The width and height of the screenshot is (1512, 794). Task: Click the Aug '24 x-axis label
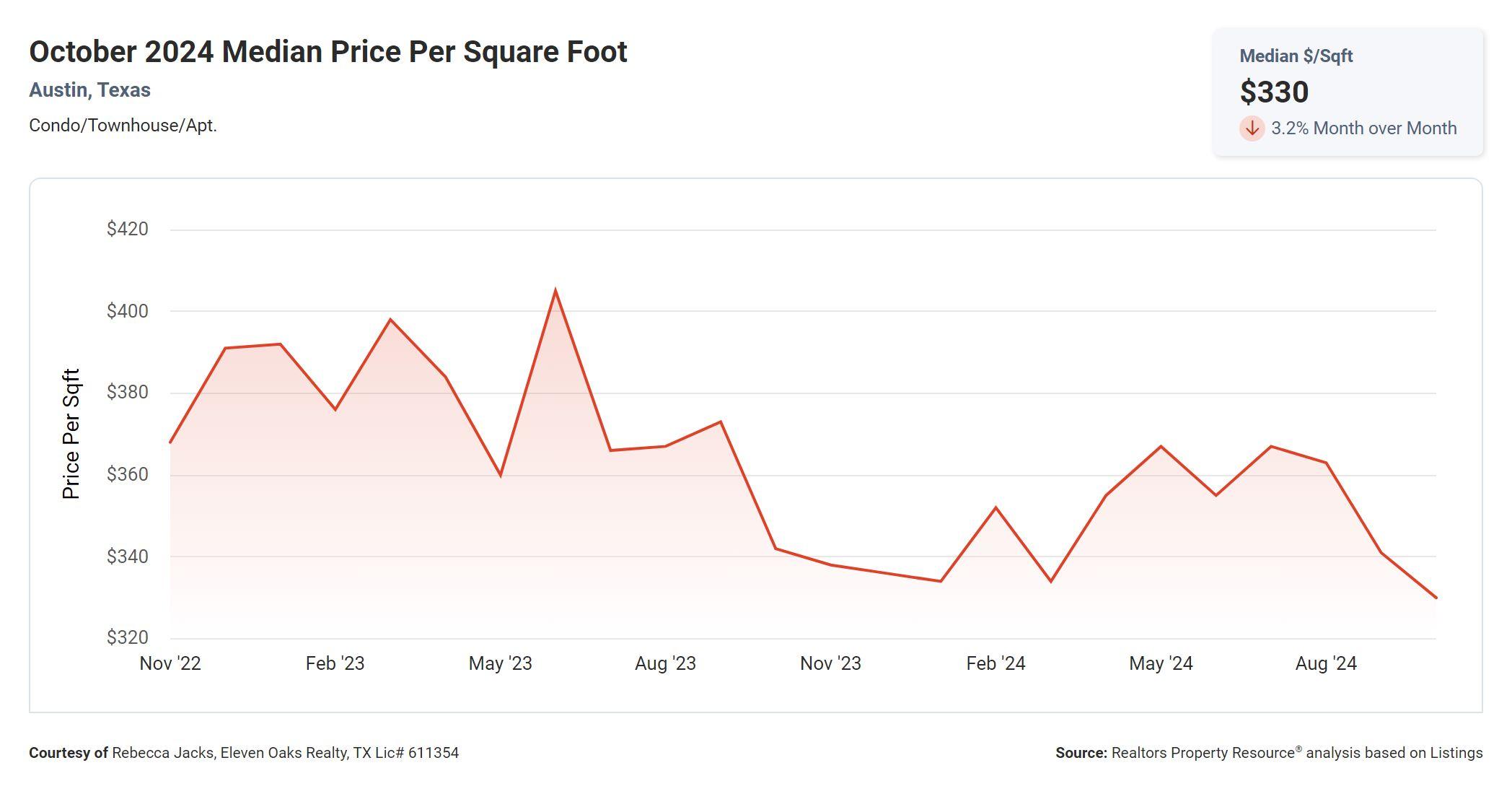(x=1326, y=663)
